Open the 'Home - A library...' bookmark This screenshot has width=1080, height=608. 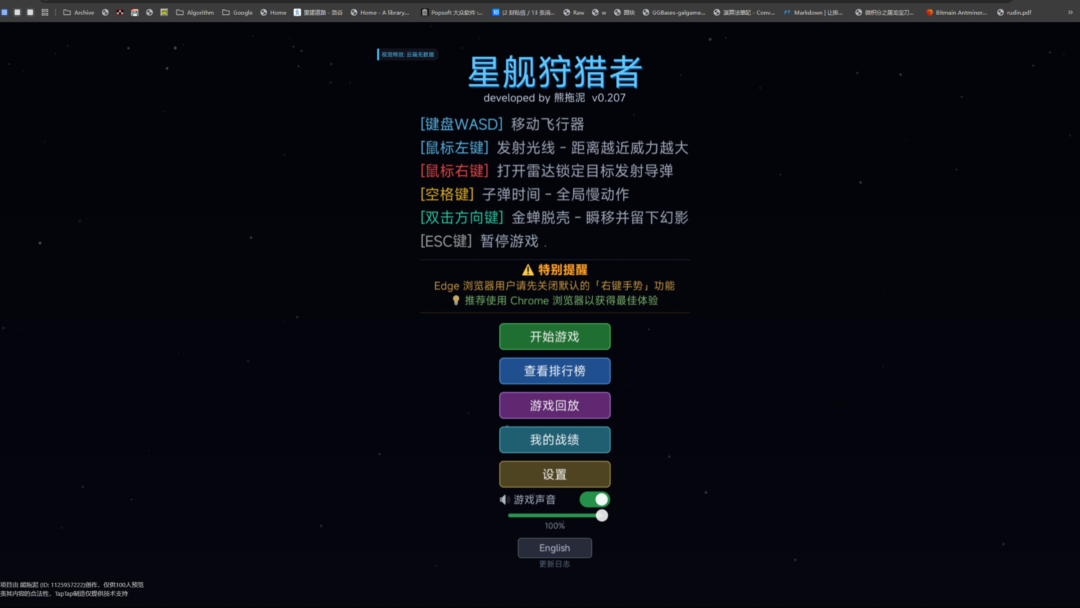pyautogui.click(x=380, y=12)
